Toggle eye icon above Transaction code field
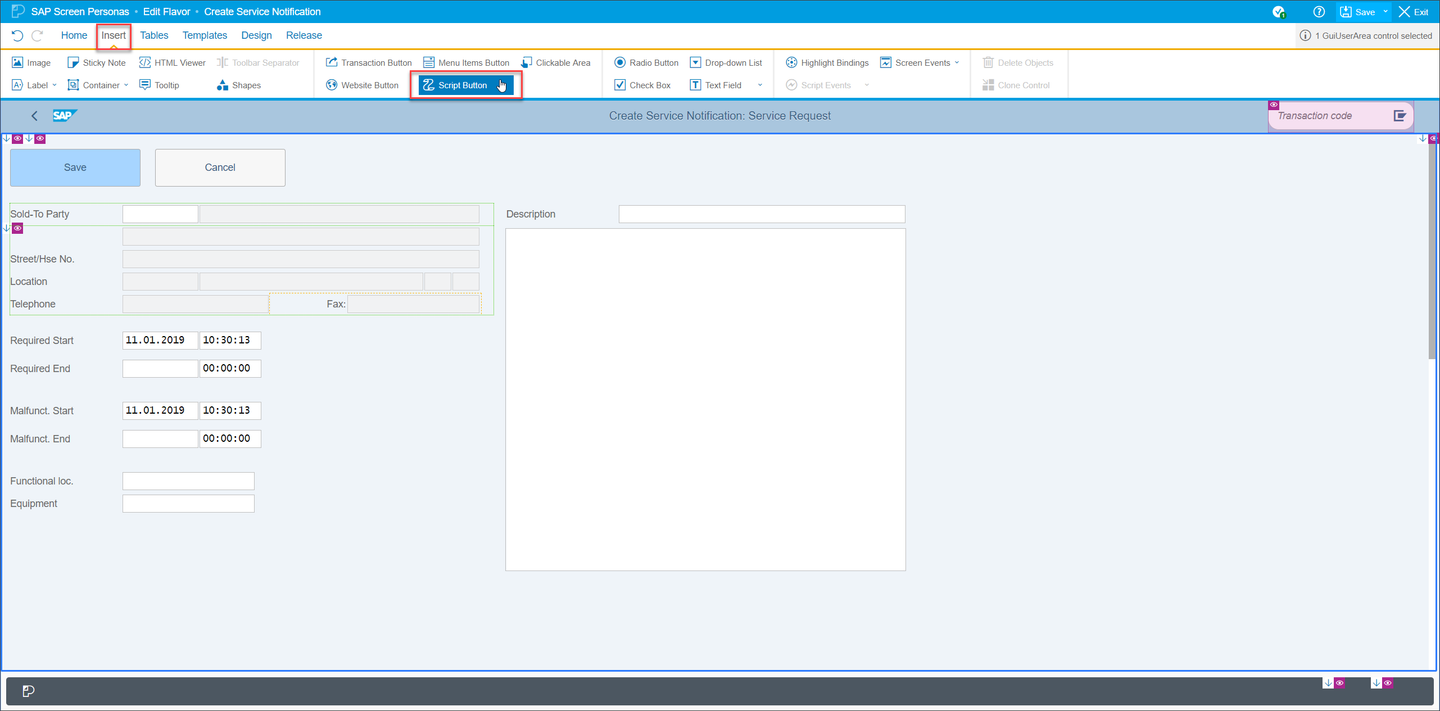 point(1274,104)
